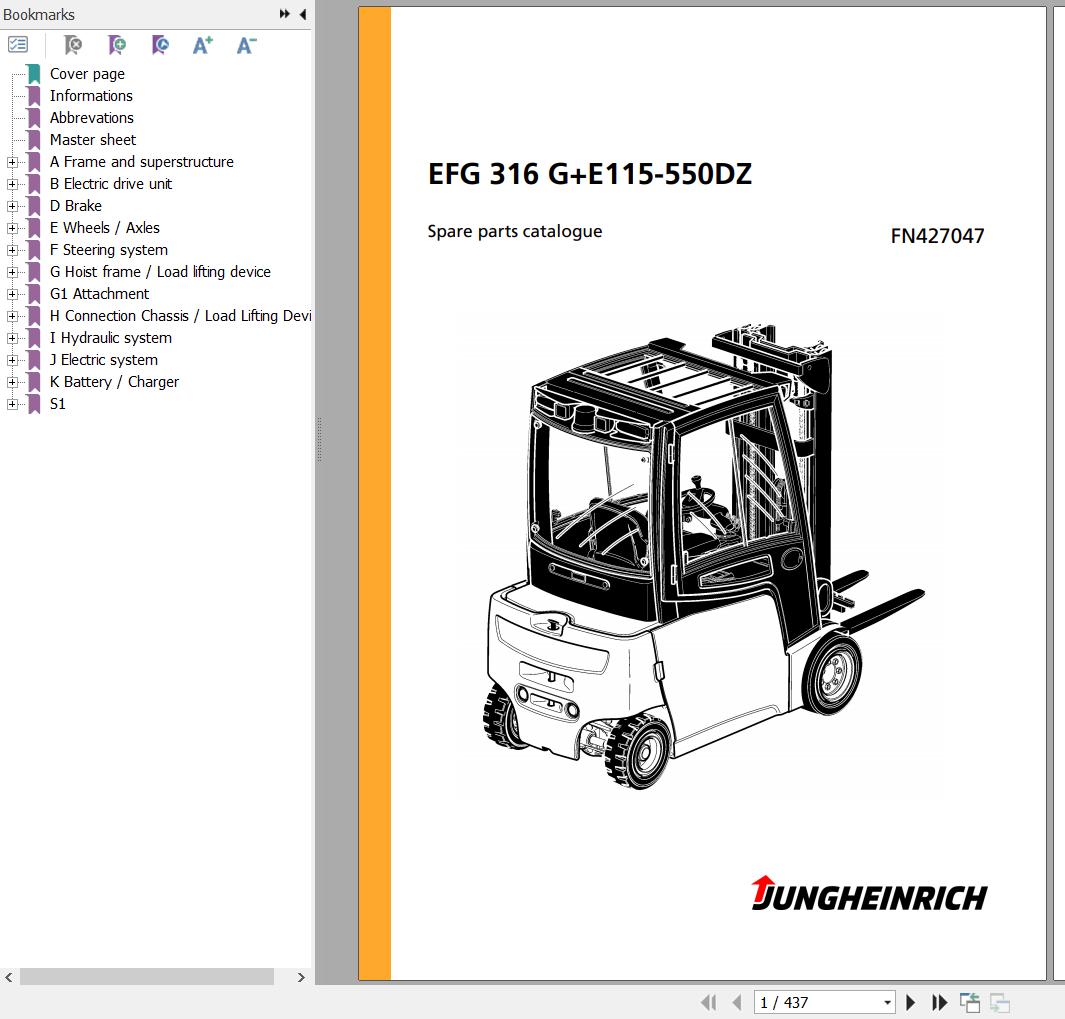Viewport: 1065px width, 1019px height.
Task: Expand the A Frame and superstructure bookmark
Action: coord(12,162)
